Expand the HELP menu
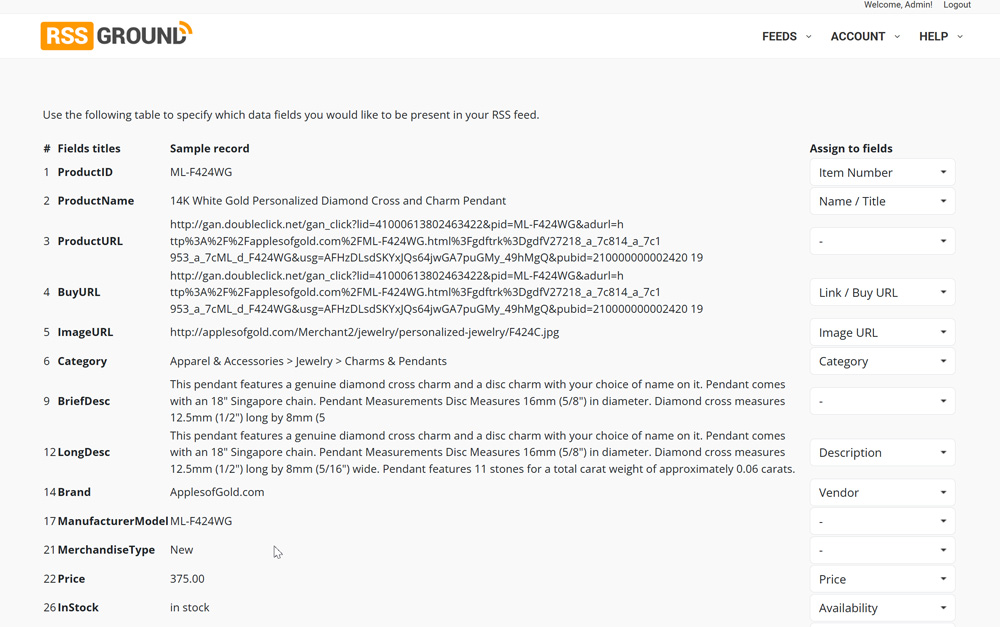Image resolution: width=1000 pixels, height=627 pixels. pyautogui.click(x=940, y=36)
